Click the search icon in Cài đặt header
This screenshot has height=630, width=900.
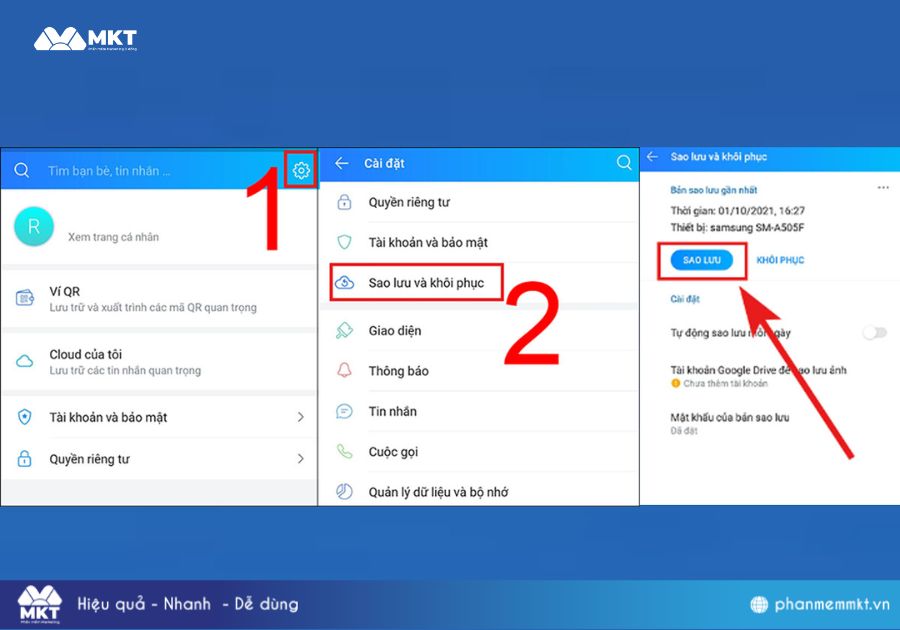(624, 163)
